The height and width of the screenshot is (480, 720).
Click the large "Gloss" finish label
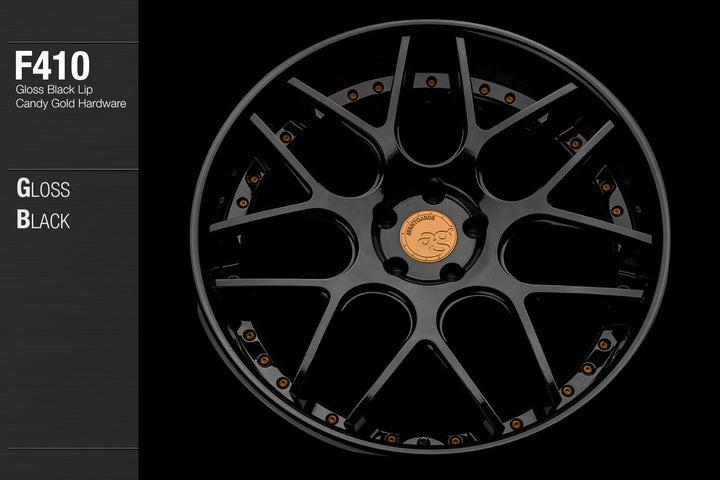point(43,188)
